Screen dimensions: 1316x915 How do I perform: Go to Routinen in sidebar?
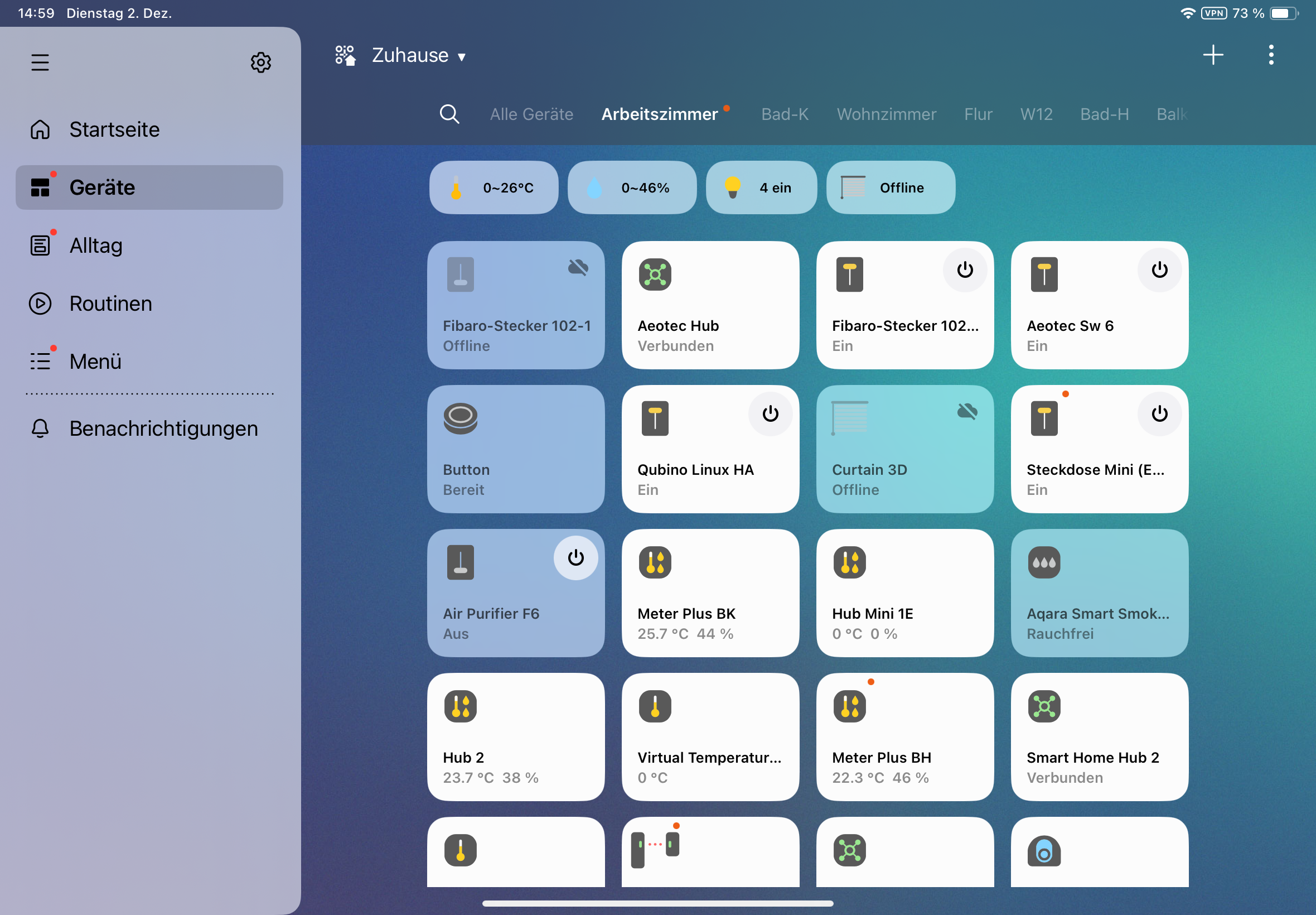coord(110,304)
